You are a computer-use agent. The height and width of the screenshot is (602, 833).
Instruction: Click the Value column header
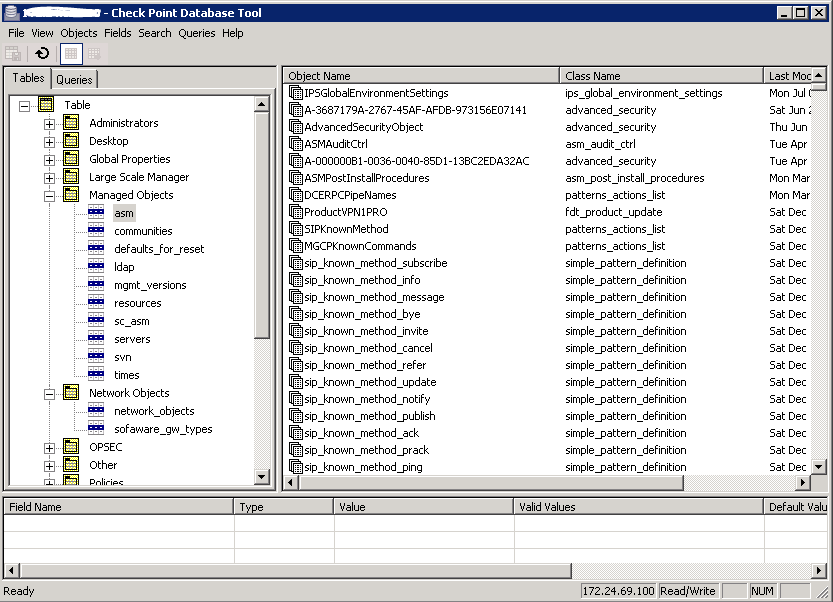pos(423,506)
